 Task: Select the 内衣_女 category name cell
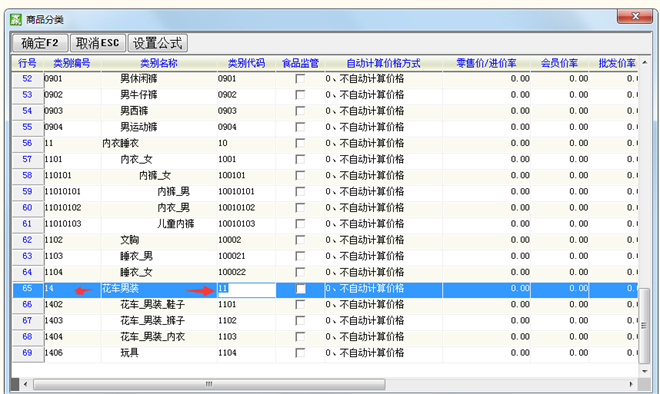(x=159, y=159)
